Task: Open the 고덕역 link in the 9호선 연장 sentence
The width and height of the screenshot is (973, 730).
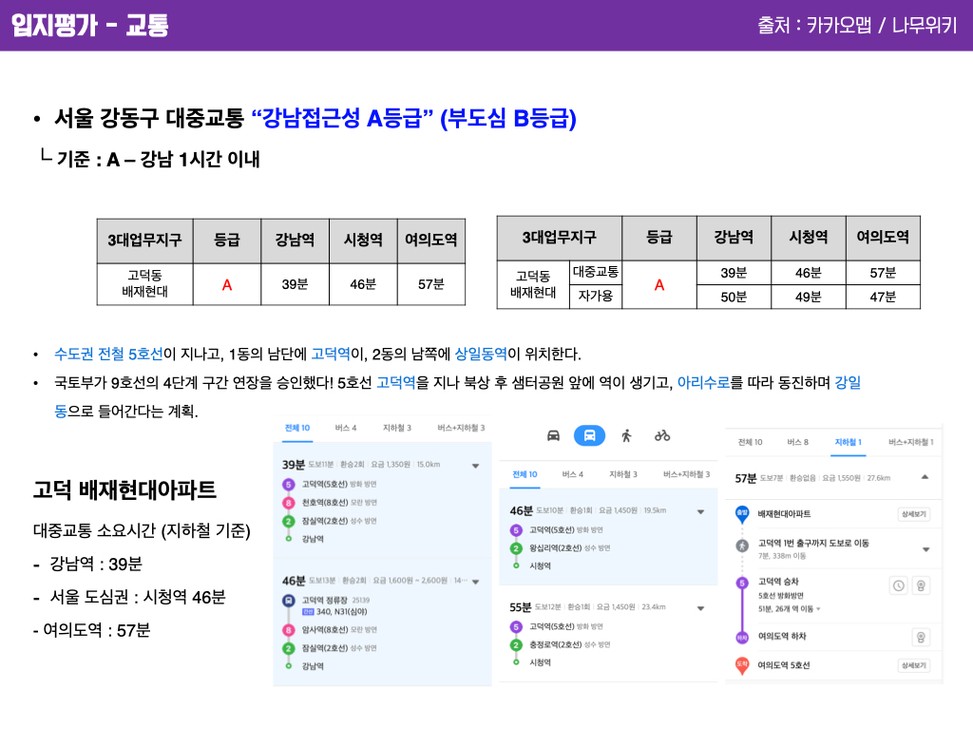Action: coord(396,382)
